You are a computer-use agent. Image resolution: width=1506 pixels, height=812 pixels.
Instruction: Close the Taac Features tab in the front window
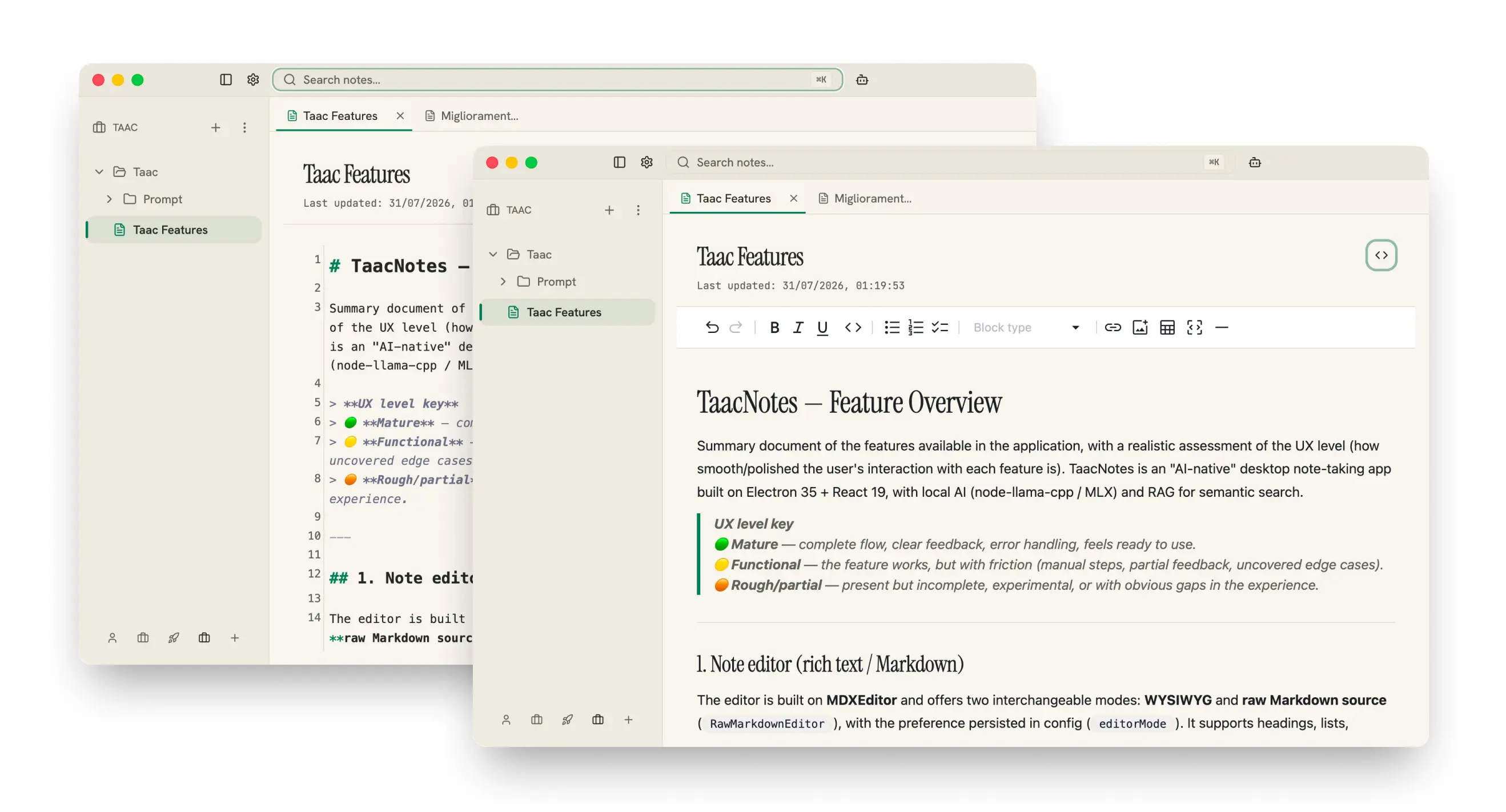point(793,198)
